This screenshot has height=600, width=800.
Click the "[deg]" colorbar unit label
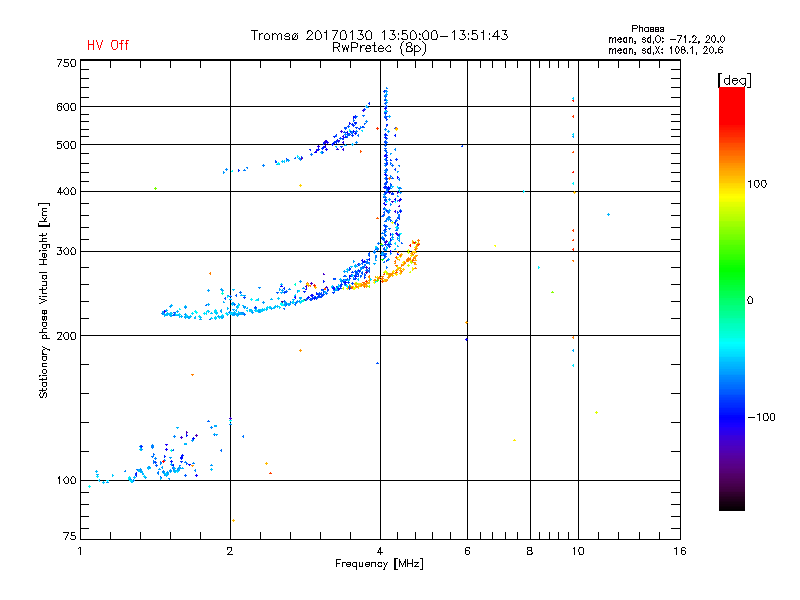coord(735,79)
